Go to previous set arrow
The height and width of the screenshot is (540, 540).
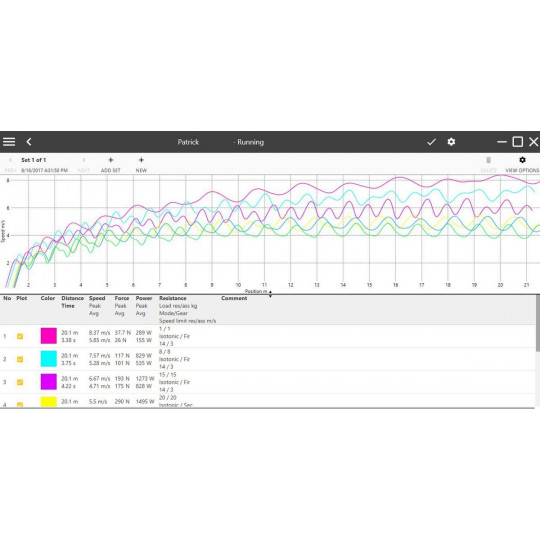click(x=10, y=160)
